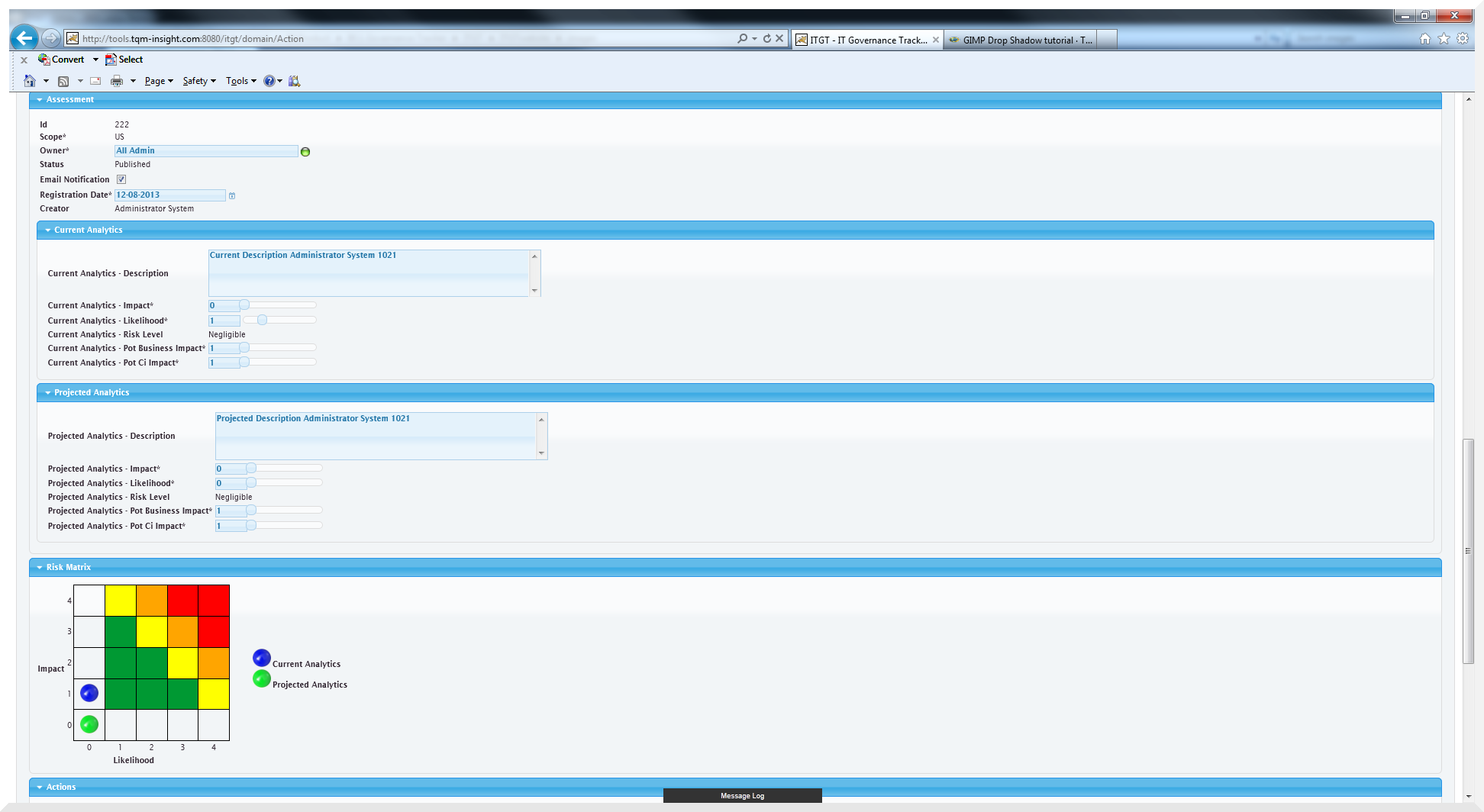Uncheck the Email Notification checkbox
This screenshot has height=812, width=1484.
(x=121, y=179)
